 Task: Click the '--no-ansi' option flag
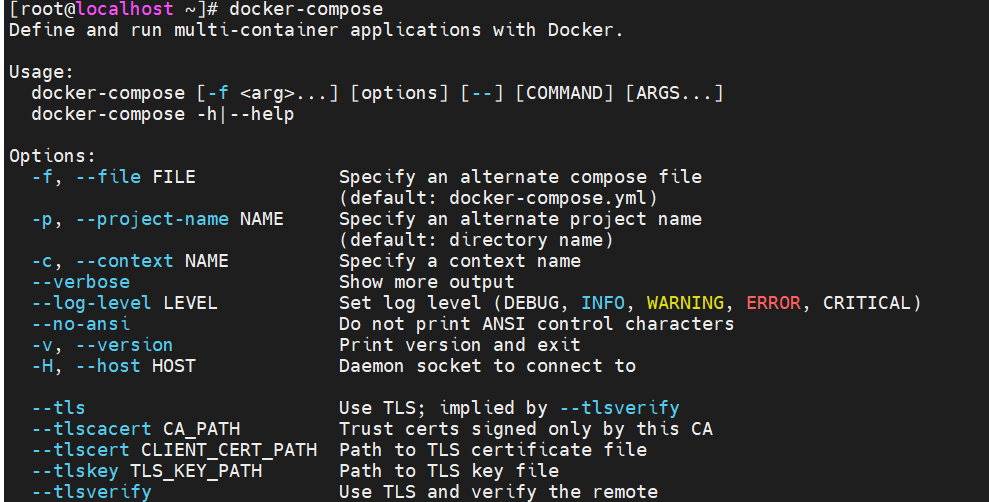(81, 324)
